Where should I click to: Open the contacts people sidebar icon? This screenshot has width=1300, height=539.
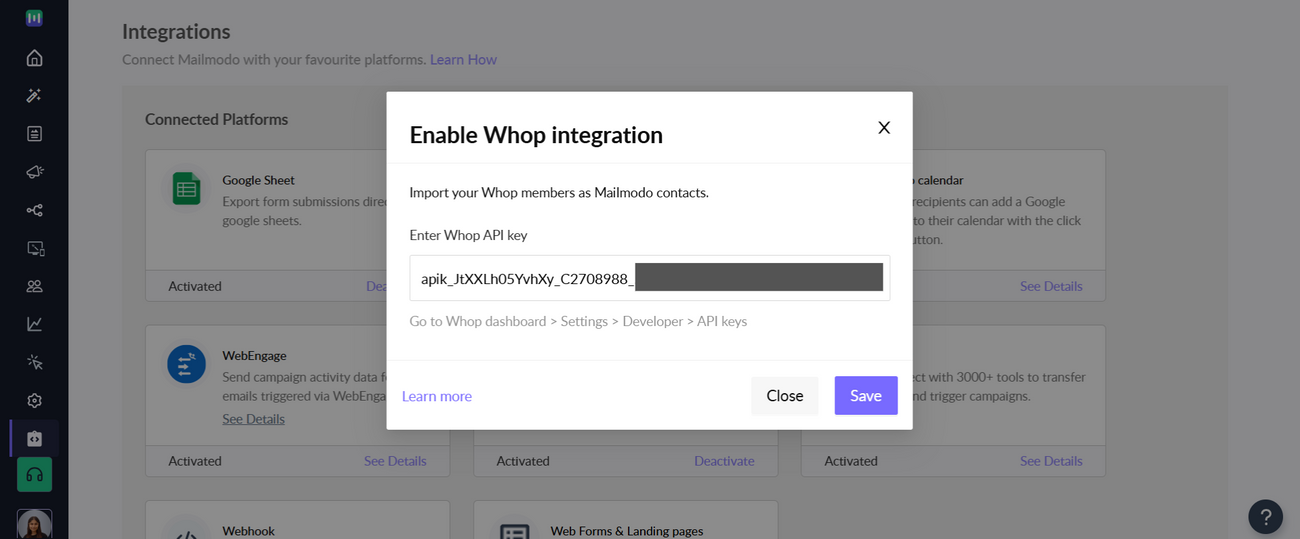pos(34,286)
